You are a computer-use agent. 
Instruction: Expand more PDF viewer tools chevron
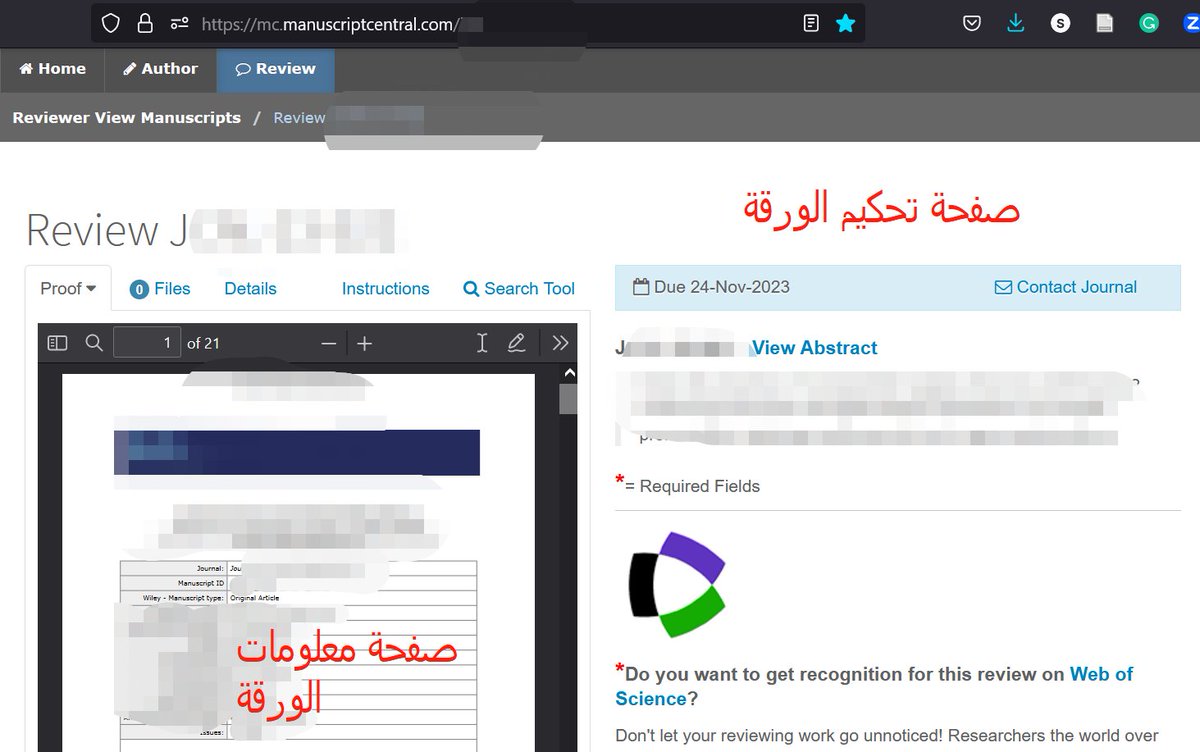point(559,342)
